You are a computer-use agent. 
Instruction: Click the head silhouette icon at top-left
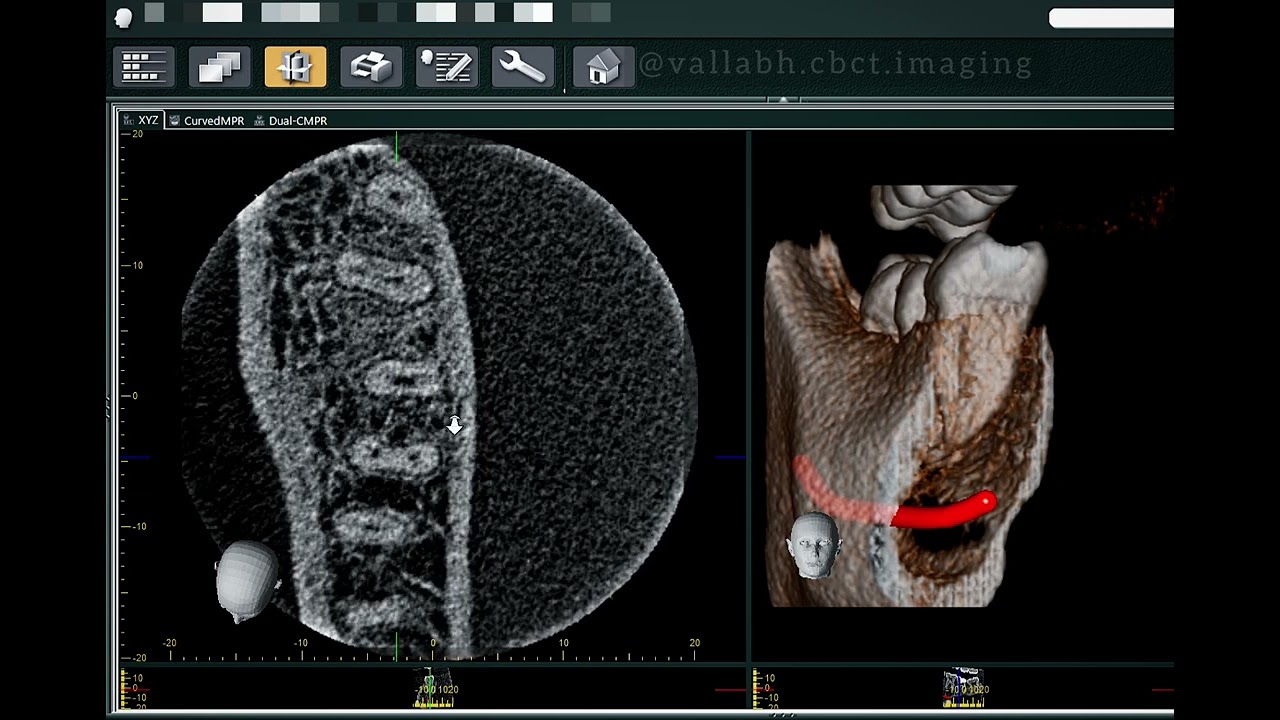124,17
